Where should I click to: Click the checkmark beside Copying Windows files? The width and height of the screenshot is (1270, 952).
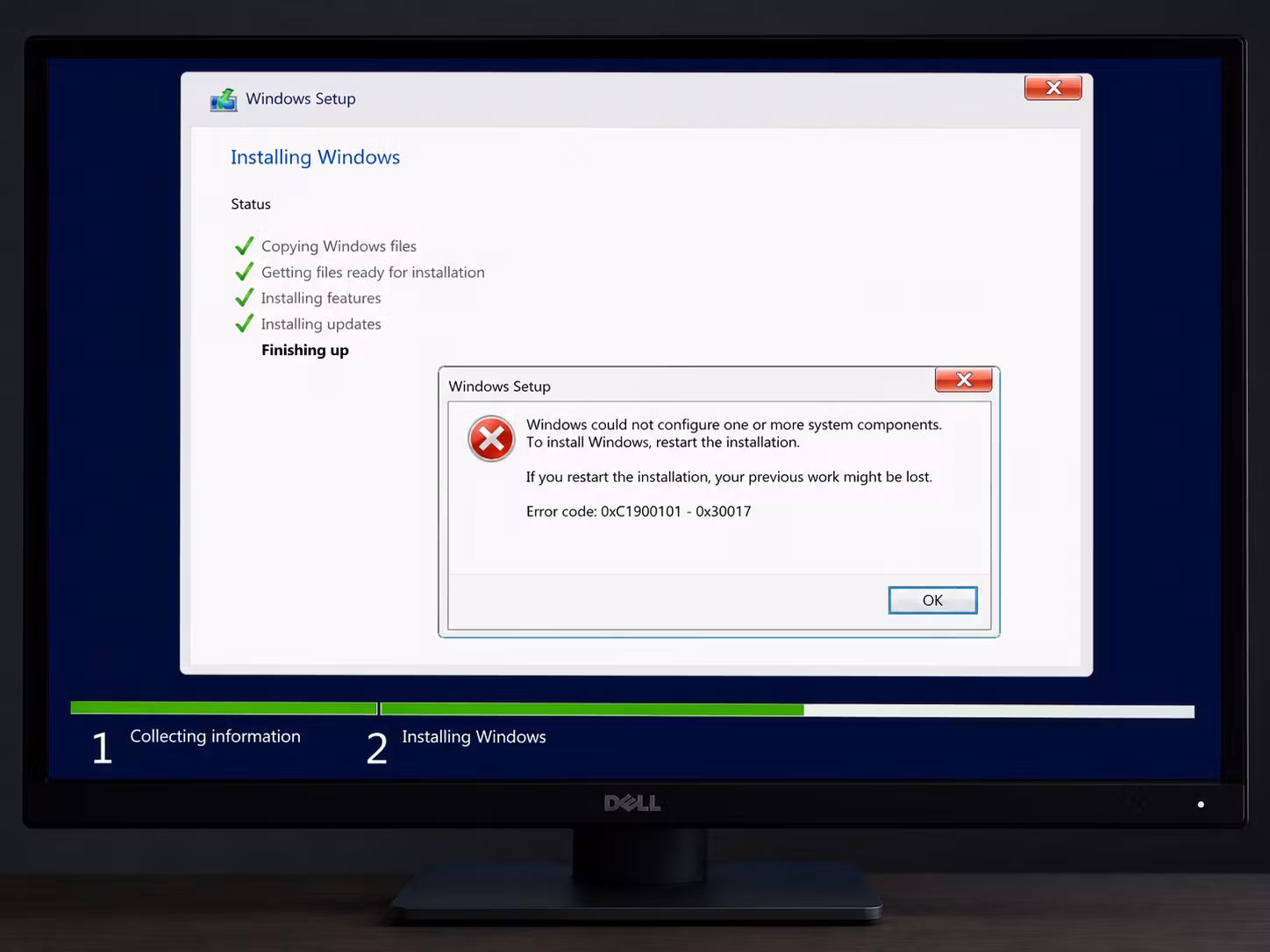245,245
